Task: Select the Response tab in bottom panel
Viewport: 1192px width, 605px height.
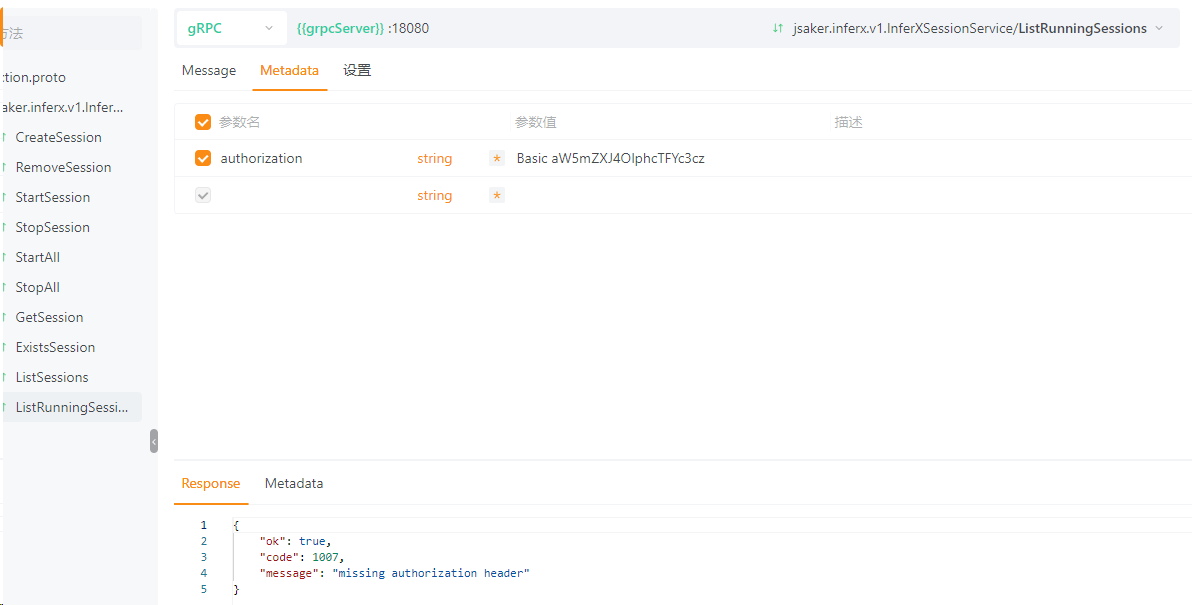Action: click(211, 484)
